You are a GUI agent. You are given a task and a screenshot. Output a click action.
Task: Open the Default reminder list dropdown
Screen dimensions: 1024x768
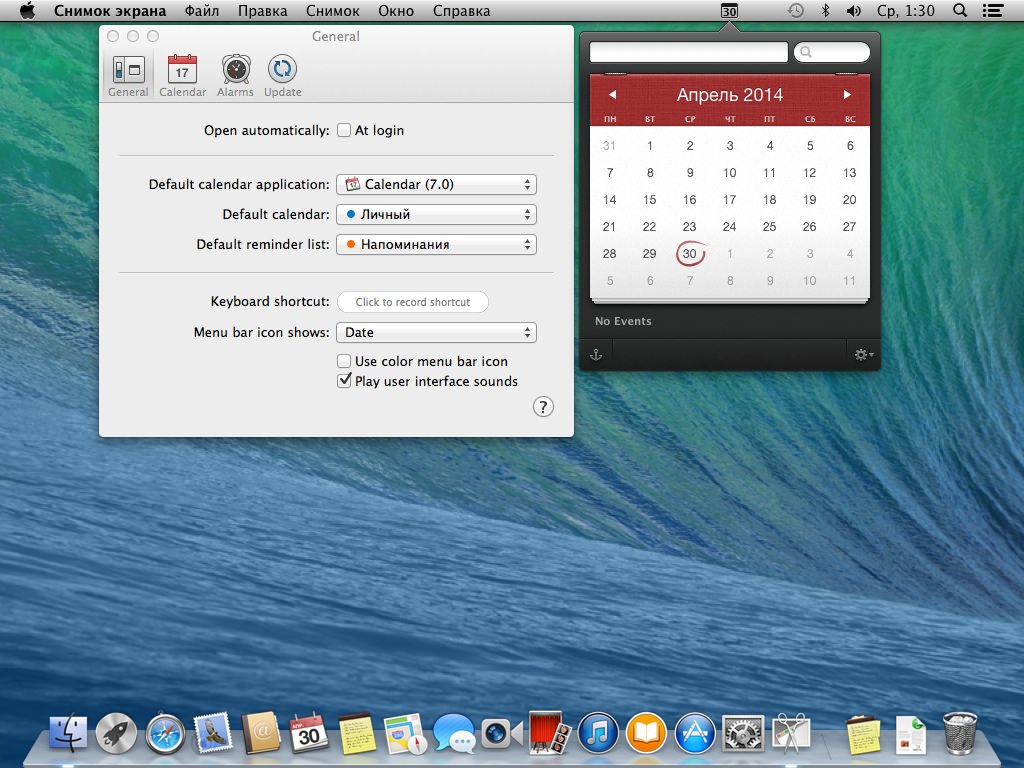(436, 244)
